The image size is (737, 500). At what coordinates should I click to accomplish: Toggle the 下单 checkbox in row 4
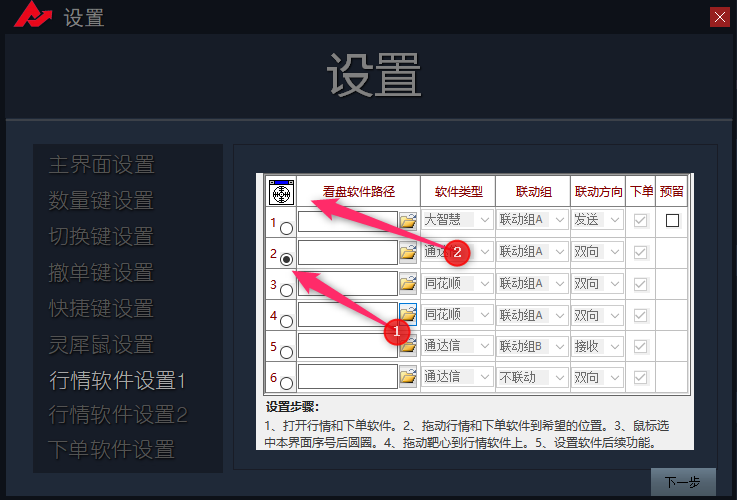640,315
